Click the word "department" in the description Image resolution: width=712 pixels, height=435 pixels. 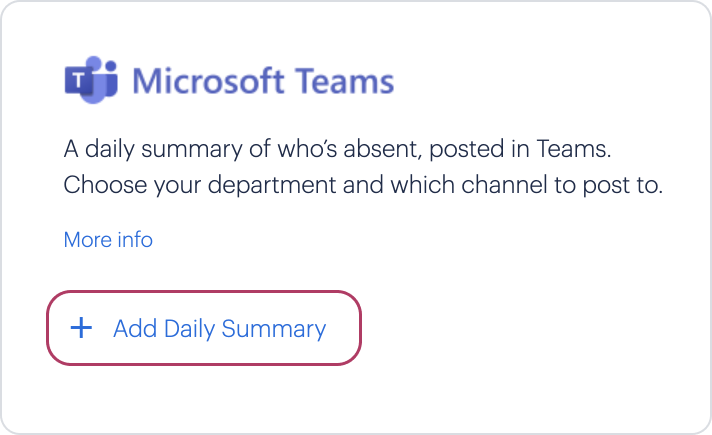(x=272, y=185)
